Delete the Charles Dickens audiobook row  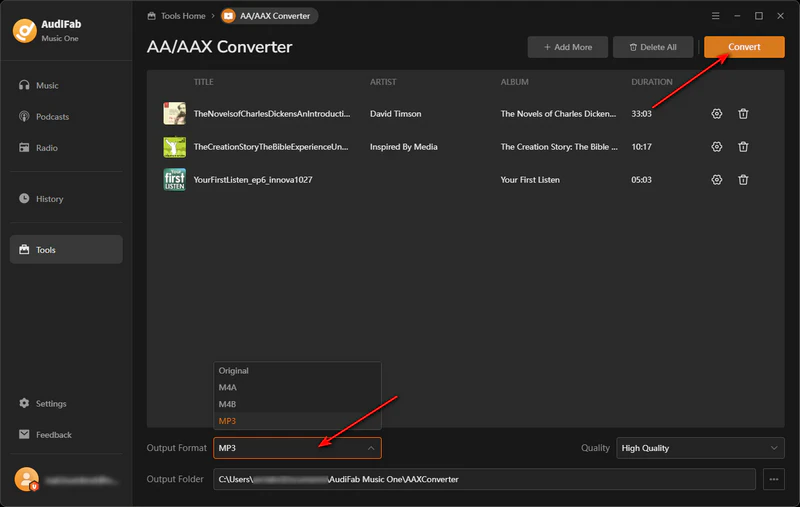(743, 114)
